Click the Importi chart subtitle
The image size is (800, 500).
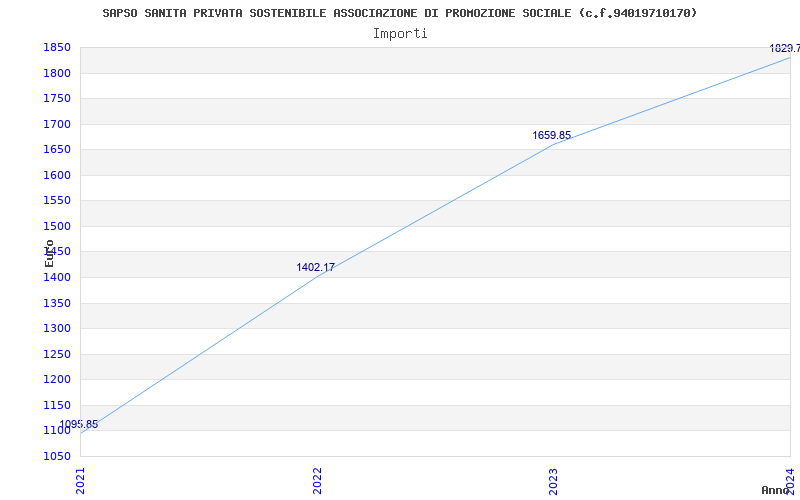click(400, 34)
